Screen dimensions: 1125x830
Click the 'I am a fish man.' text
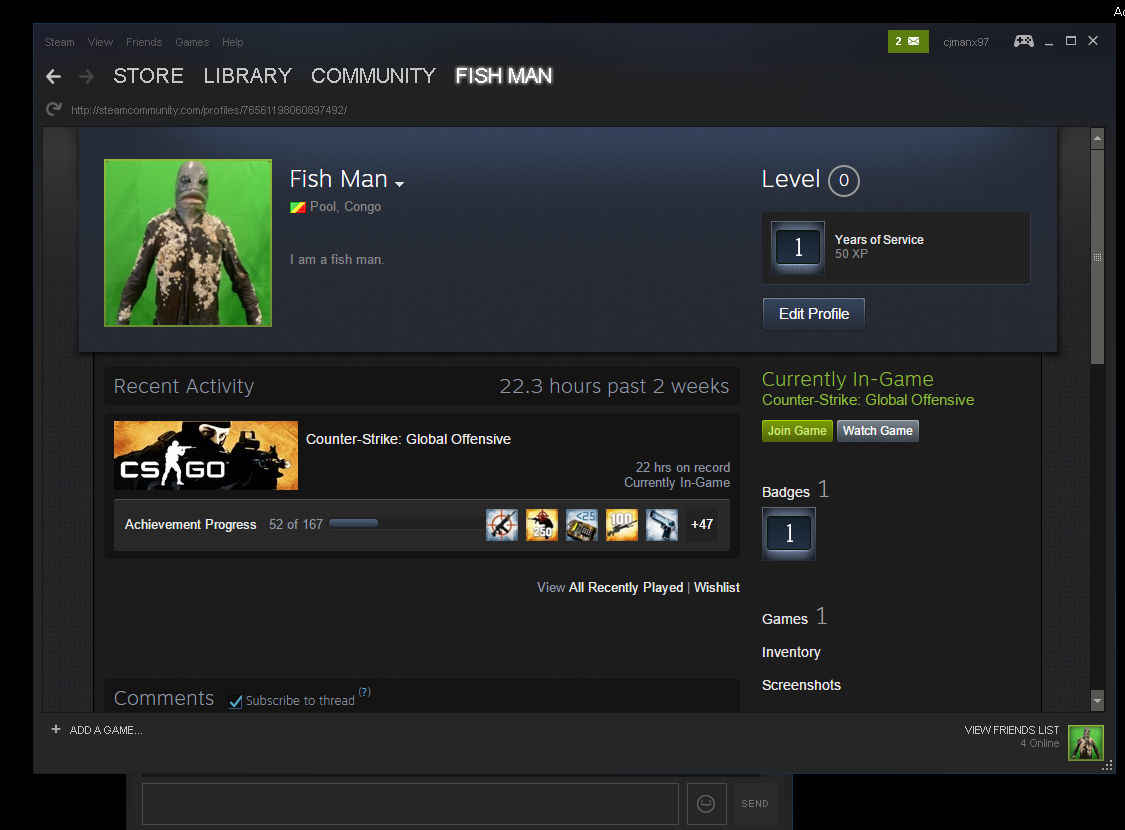point(337,260)
